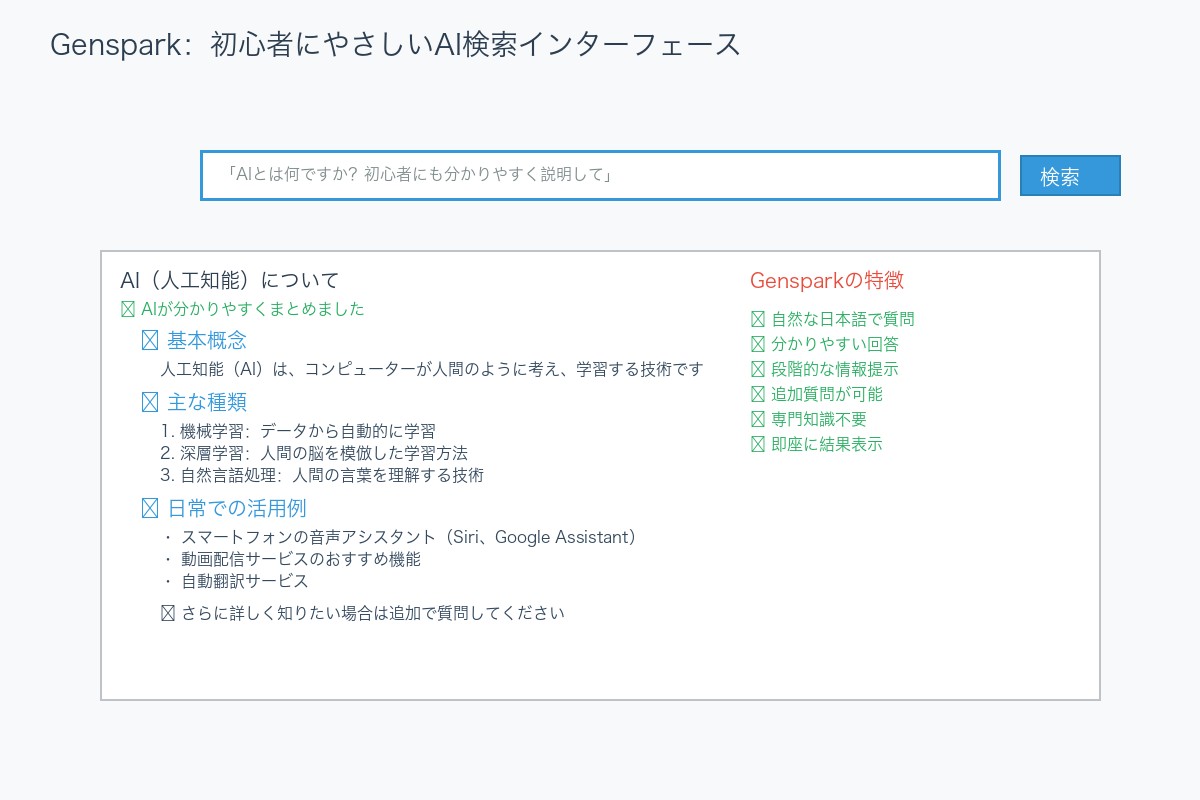The width and height of the screenshot is (1200, 800).
Task: Click the 基本概念 section title
Action: click(207, 341)
